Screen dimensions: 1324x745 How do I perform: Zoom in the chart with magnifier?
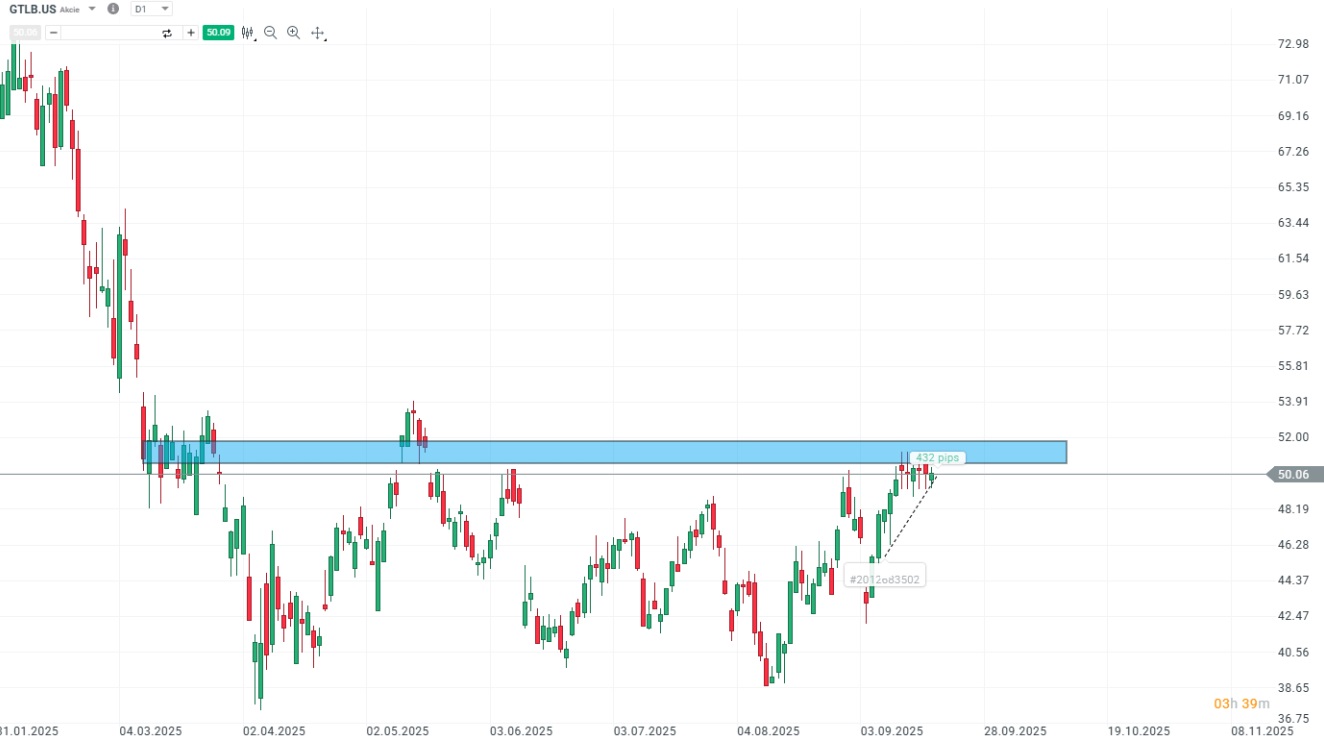(293, 33)
